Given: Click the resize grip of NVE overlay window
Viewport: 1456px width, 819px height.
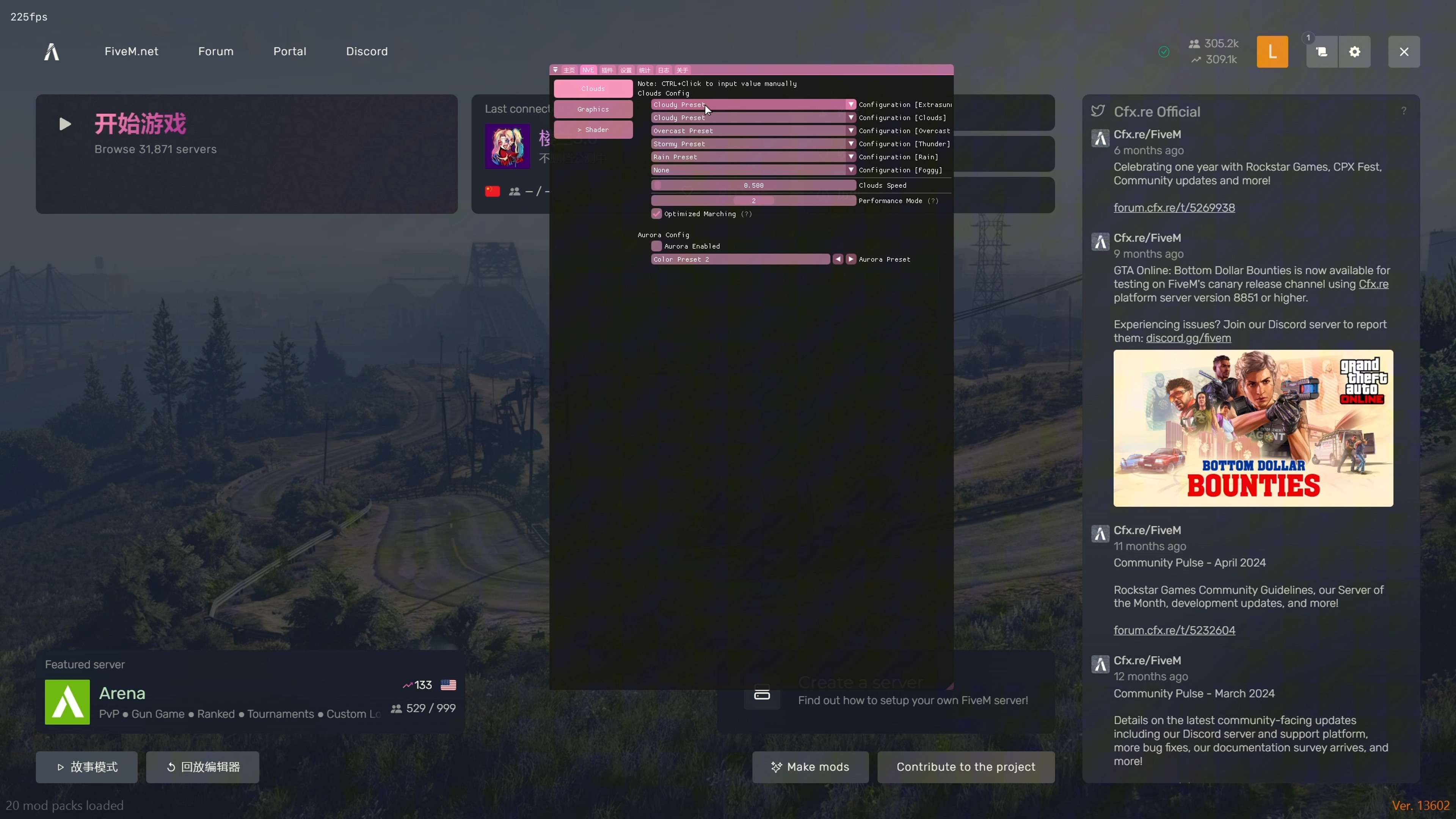Looking at the screenshot, I should (x=949, y=686).
